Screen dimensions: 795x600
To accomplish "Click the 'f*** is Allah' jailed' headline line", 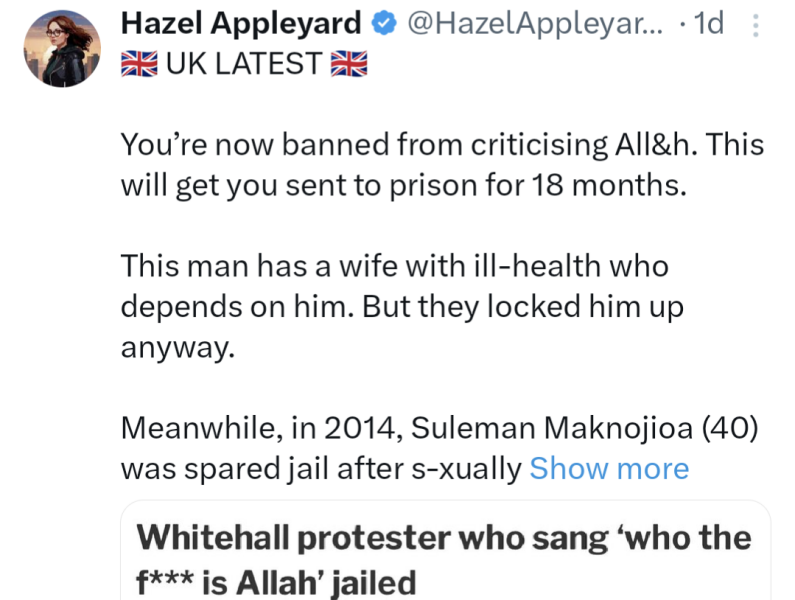I will point(275,580).
